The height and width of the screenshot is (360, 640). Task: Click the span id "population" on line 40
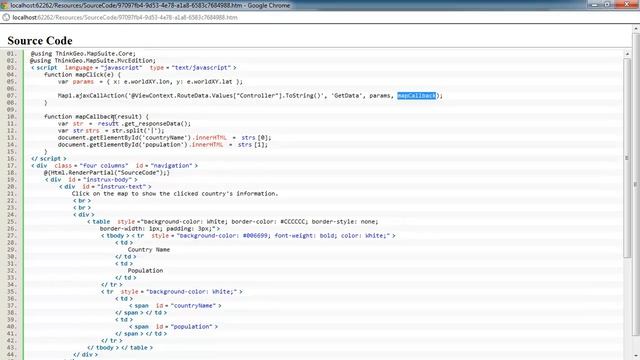point(191,327)
